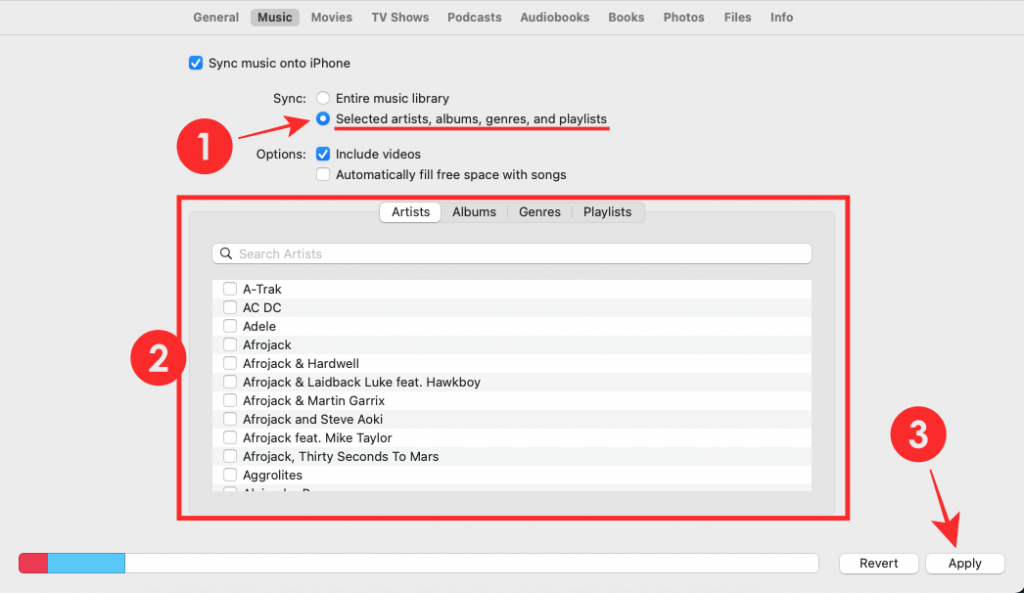This screenshot has width=1024, height=593.
Task: Select Entire music library radio option
Action: point(322,98)
